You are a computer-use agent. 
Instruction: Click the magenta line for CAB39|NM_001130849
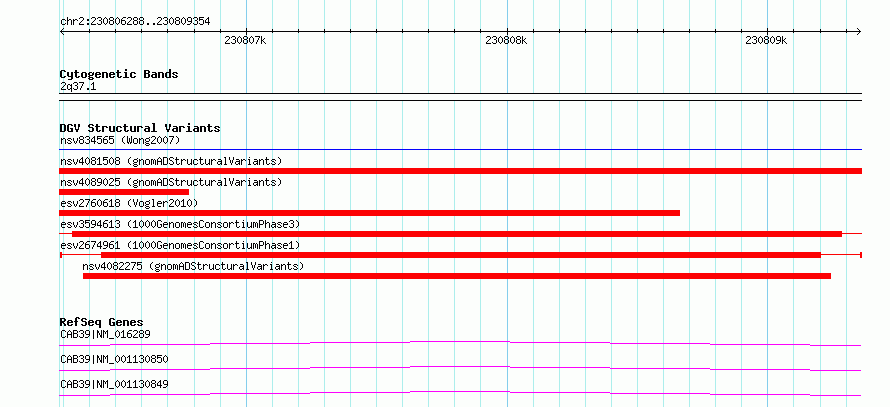[x=461, y=393]
